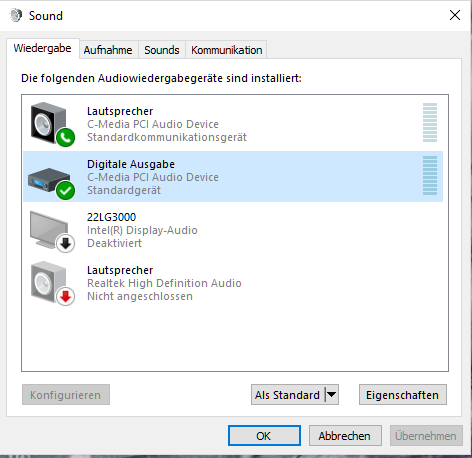The image size is (472, 458).
Task: Cancel with the Abbrechen button
Action: [345, 436]
